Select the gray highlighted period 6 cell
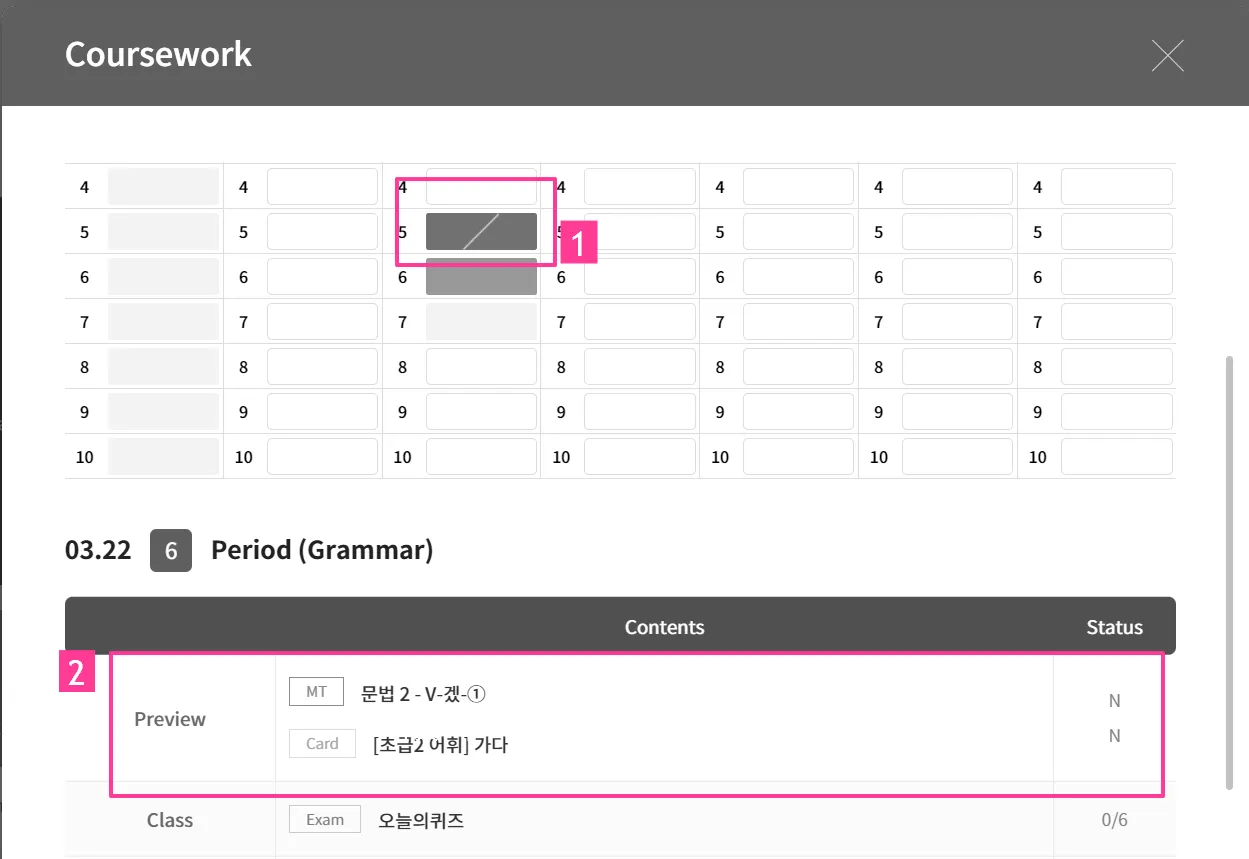Viewport: 1249px width, 859px height. [x=481, y=277]
